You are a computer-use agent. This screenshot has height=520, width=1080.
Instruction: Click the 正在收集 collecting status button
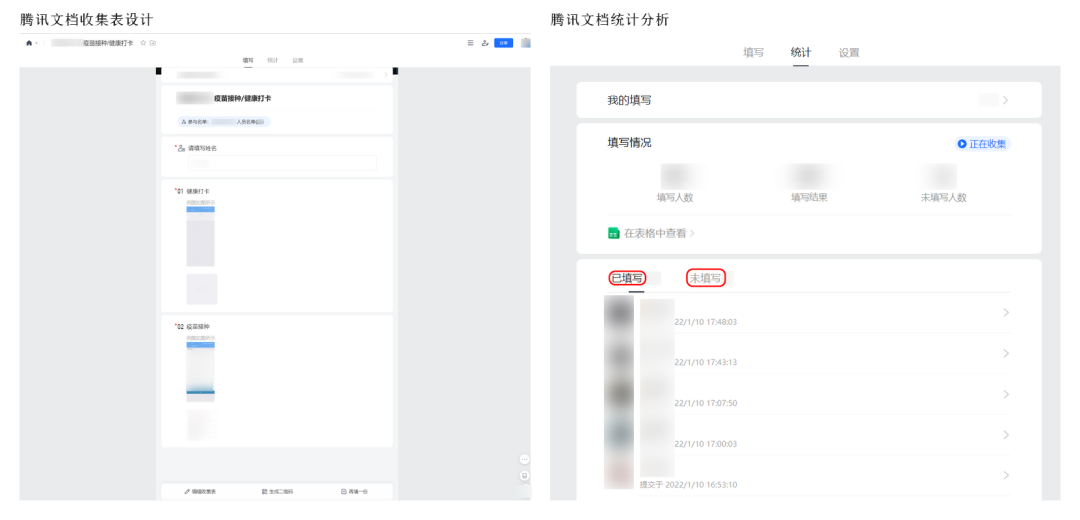point(983,144)
